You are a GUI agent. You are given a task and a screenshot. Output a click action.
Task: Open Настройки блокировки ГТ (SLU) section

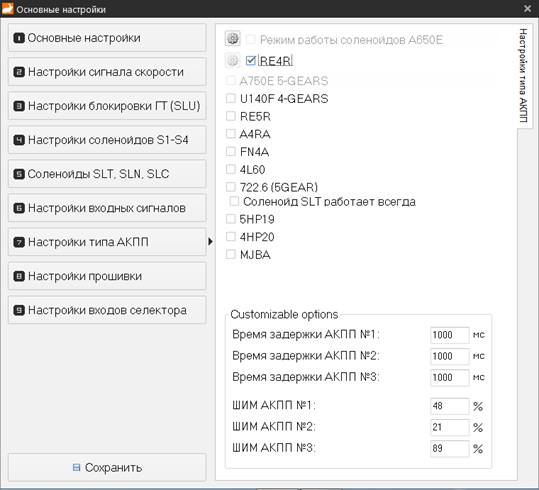click(x=107, y=106)
